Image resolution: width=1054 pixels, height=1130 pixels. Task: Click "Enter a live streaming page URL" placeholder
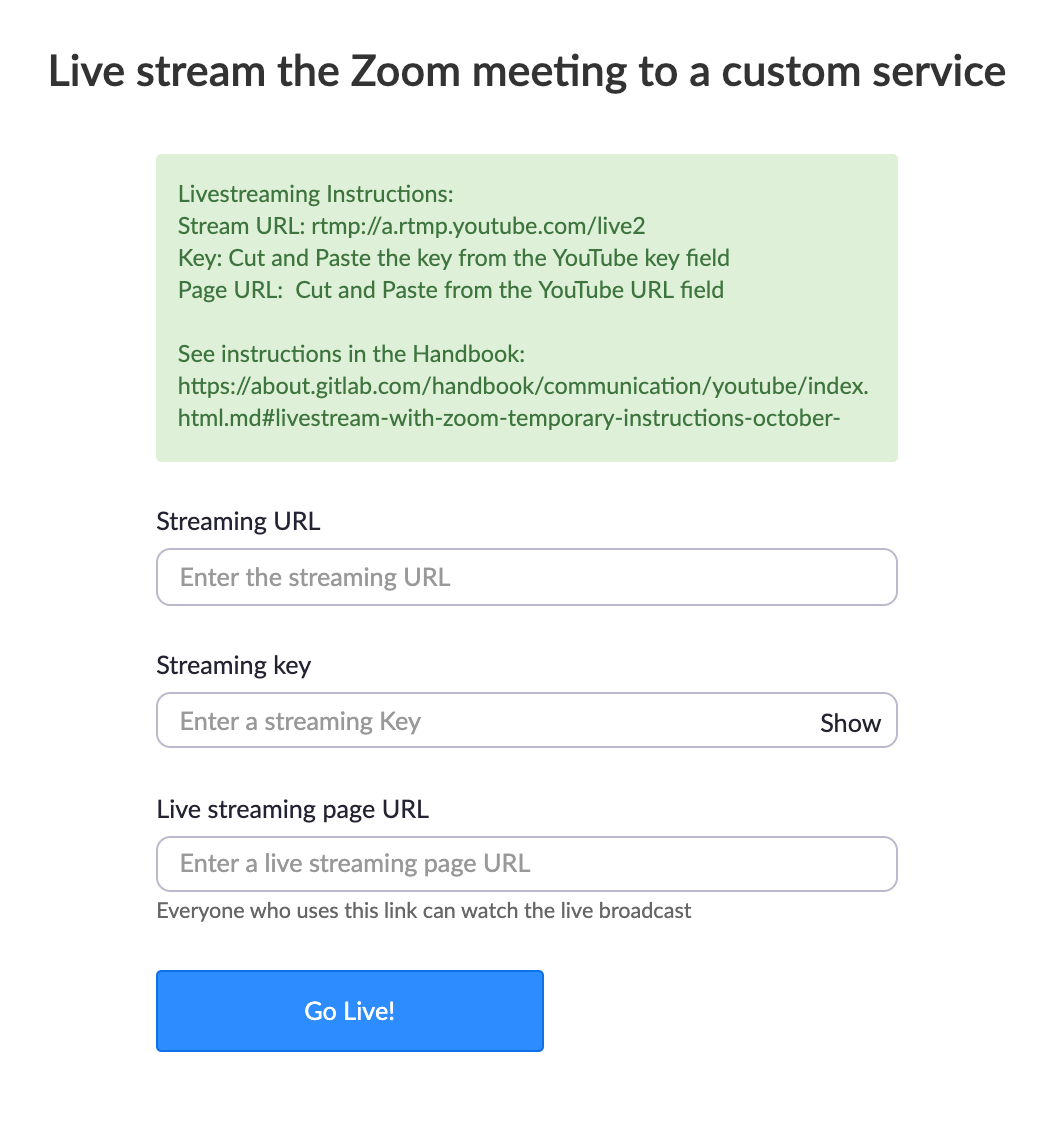(x=355, y=863)
